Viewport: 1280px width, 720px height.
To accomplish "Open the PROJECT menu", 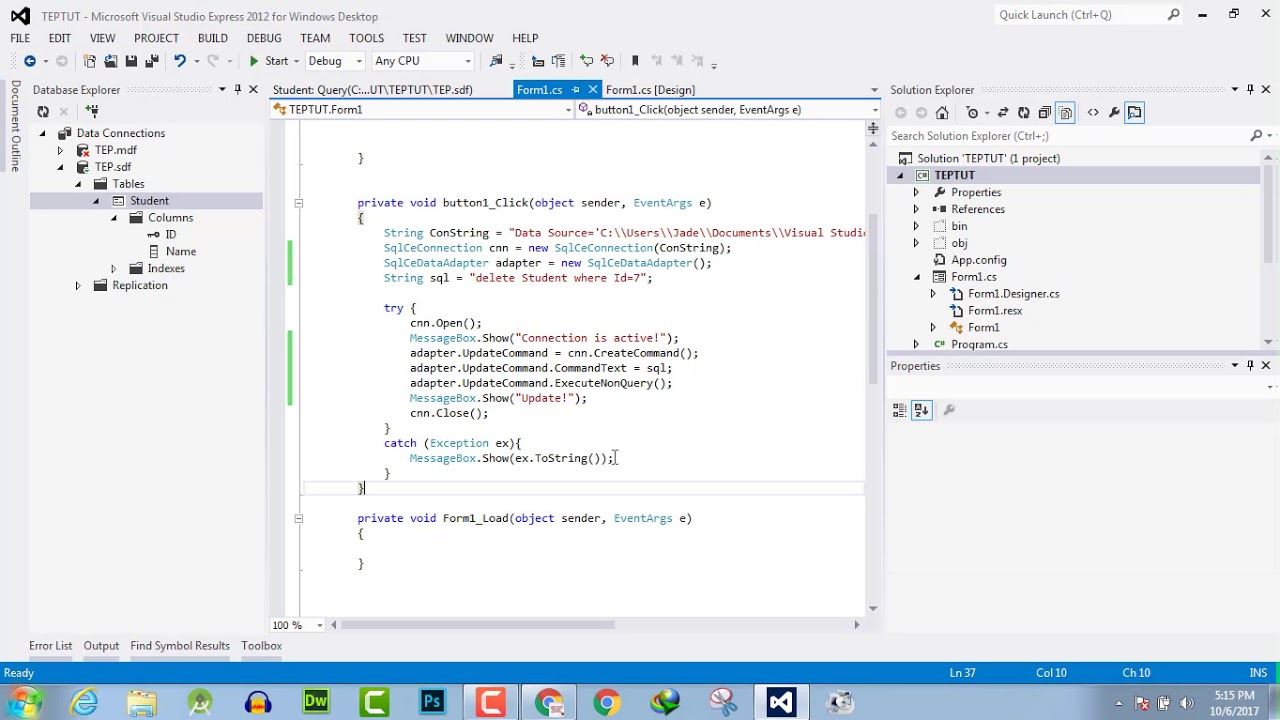I will (156, 38).
